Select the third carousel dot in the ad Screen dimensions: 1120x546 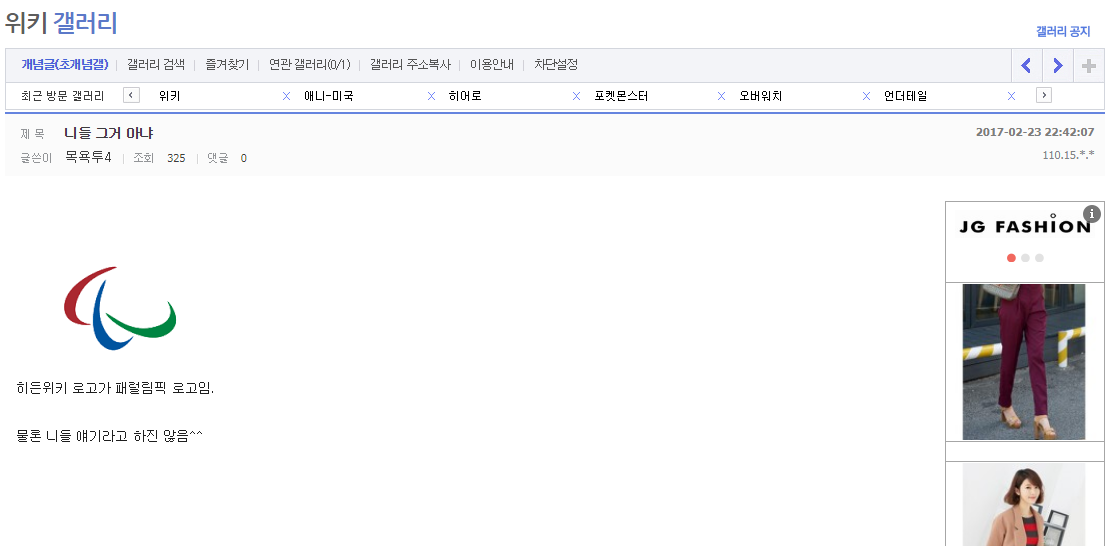click(1039, 258)
